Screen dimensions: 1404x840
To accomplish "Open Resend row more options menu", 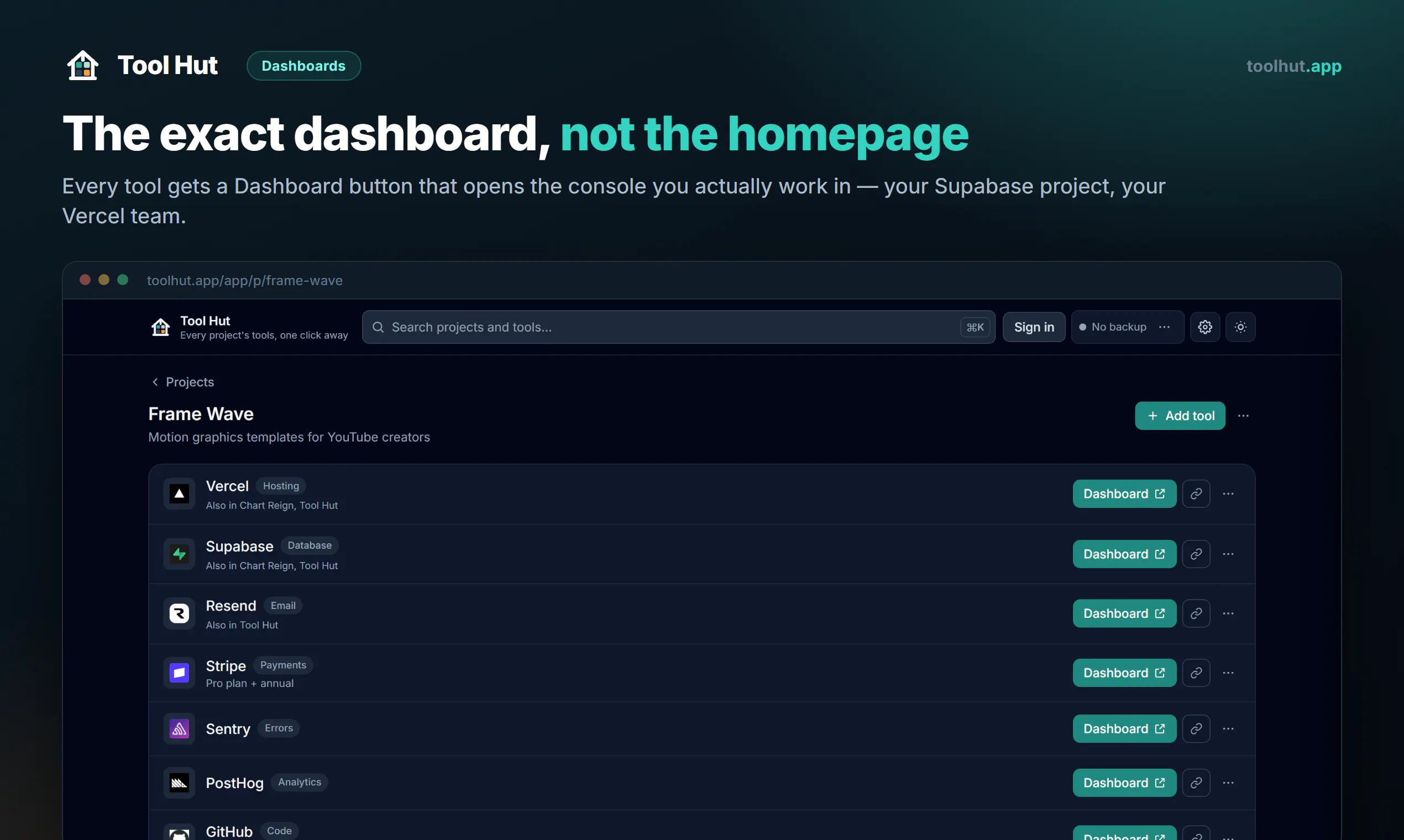I will (x=1228, y=613).
